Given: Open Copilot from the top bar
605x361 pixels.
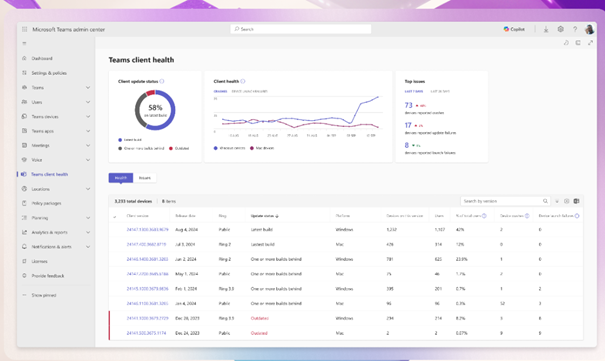Looking at the screenshot, I should [x=514, y=29].
